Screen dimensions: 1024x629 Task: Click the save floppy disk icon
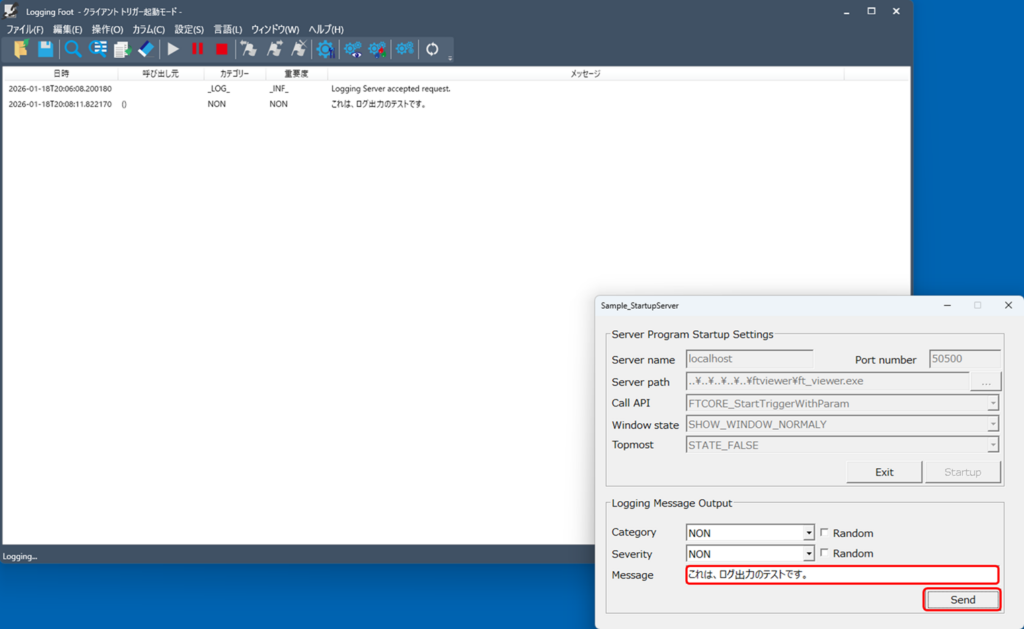45,49
